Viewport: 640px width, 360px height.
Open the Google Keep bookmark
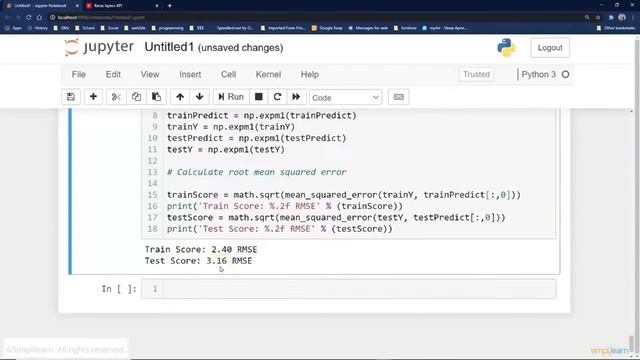click(x=327, y=28)
